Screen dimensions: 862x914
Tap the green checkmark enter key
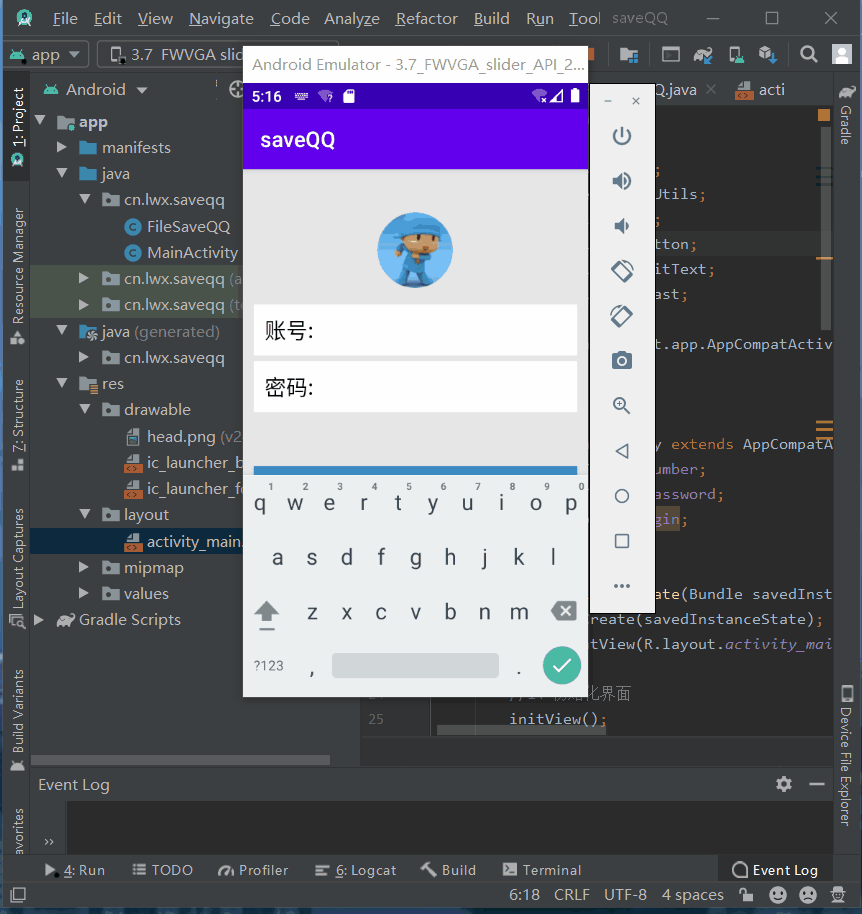(561, 665)
